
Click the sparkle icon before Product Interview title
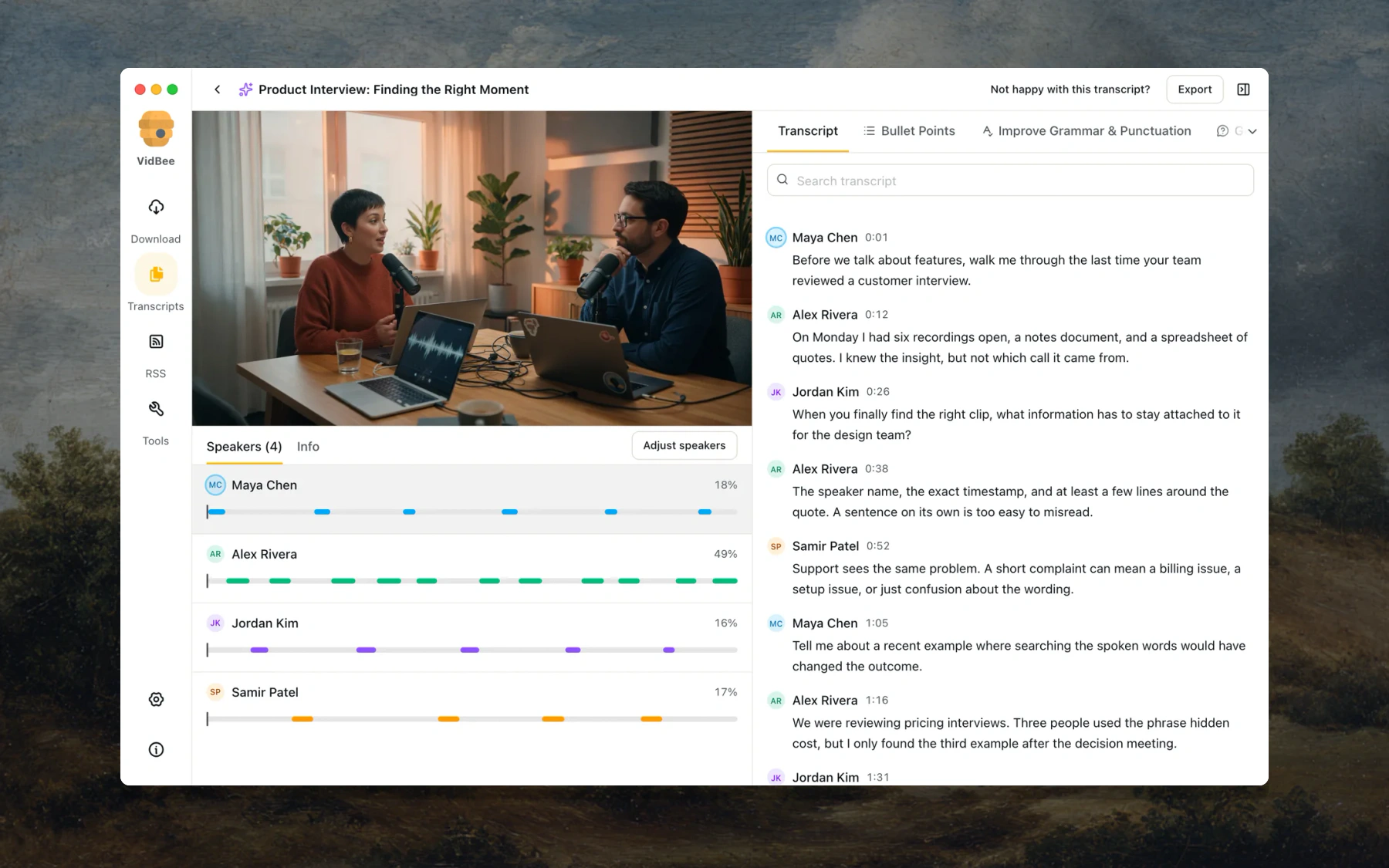click(245, 90)
